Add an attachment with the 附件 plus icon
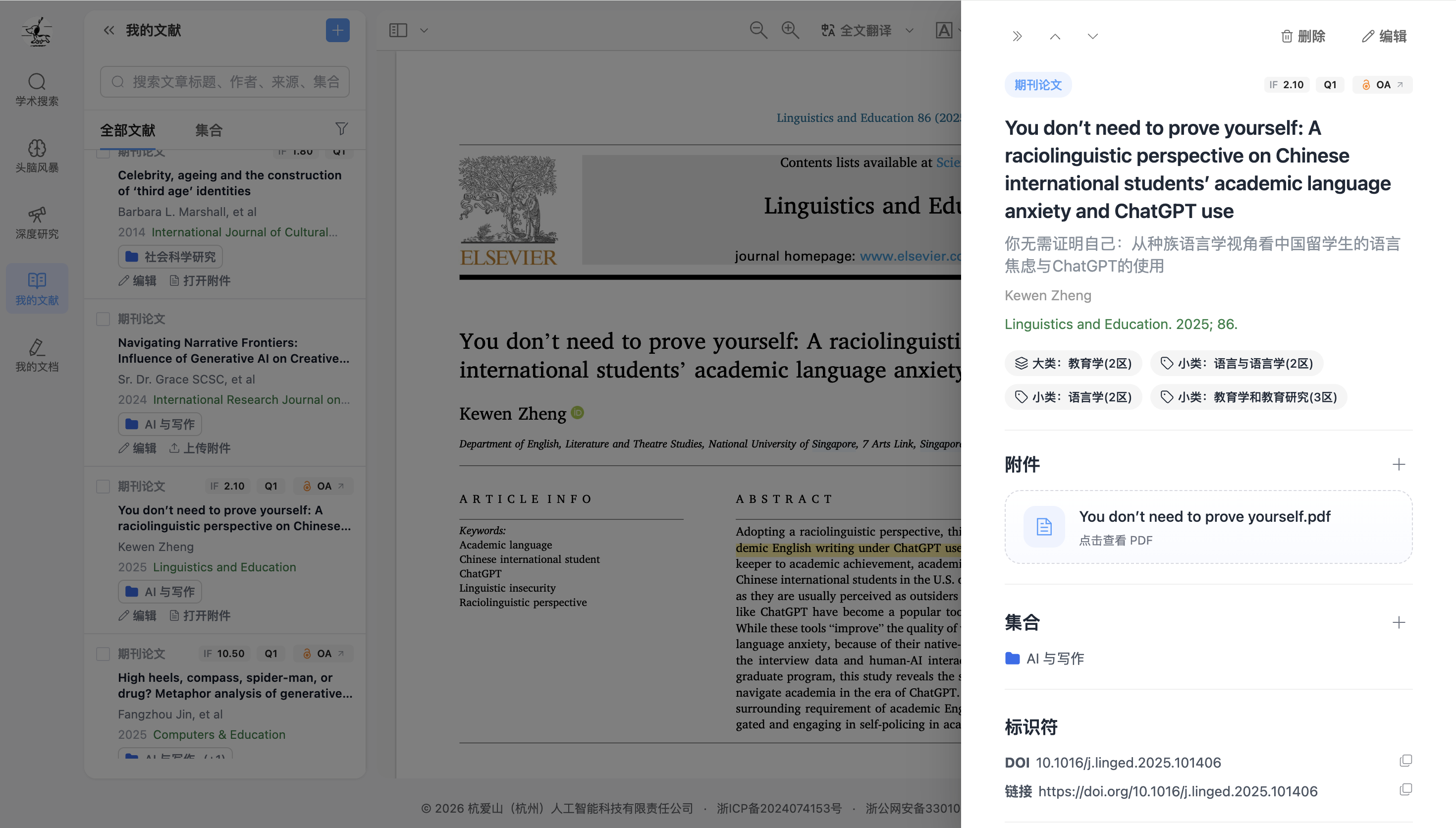The height and width of the screenshot is (828, 1456). (x=1399, y=465)
